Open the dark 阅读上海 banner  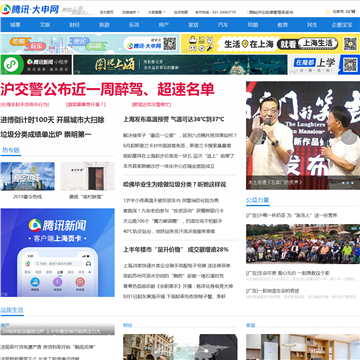coord(180,65)
